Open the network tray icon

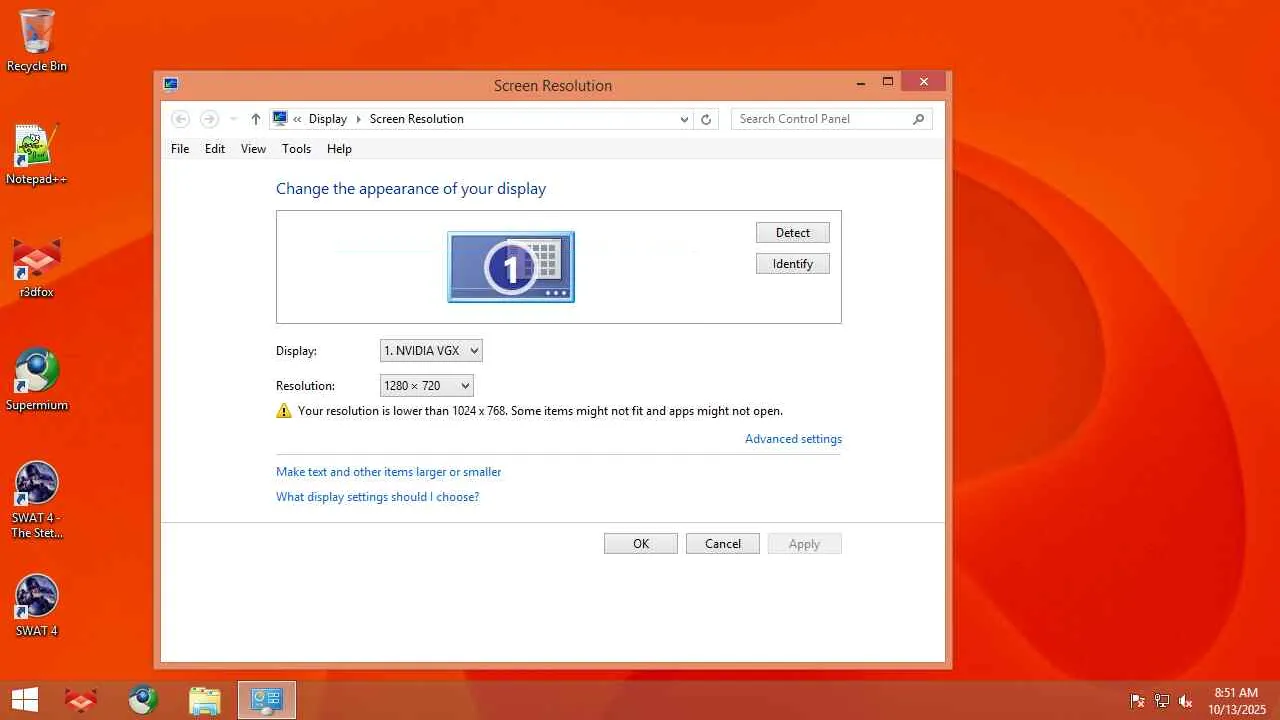tap(1162, 701)
